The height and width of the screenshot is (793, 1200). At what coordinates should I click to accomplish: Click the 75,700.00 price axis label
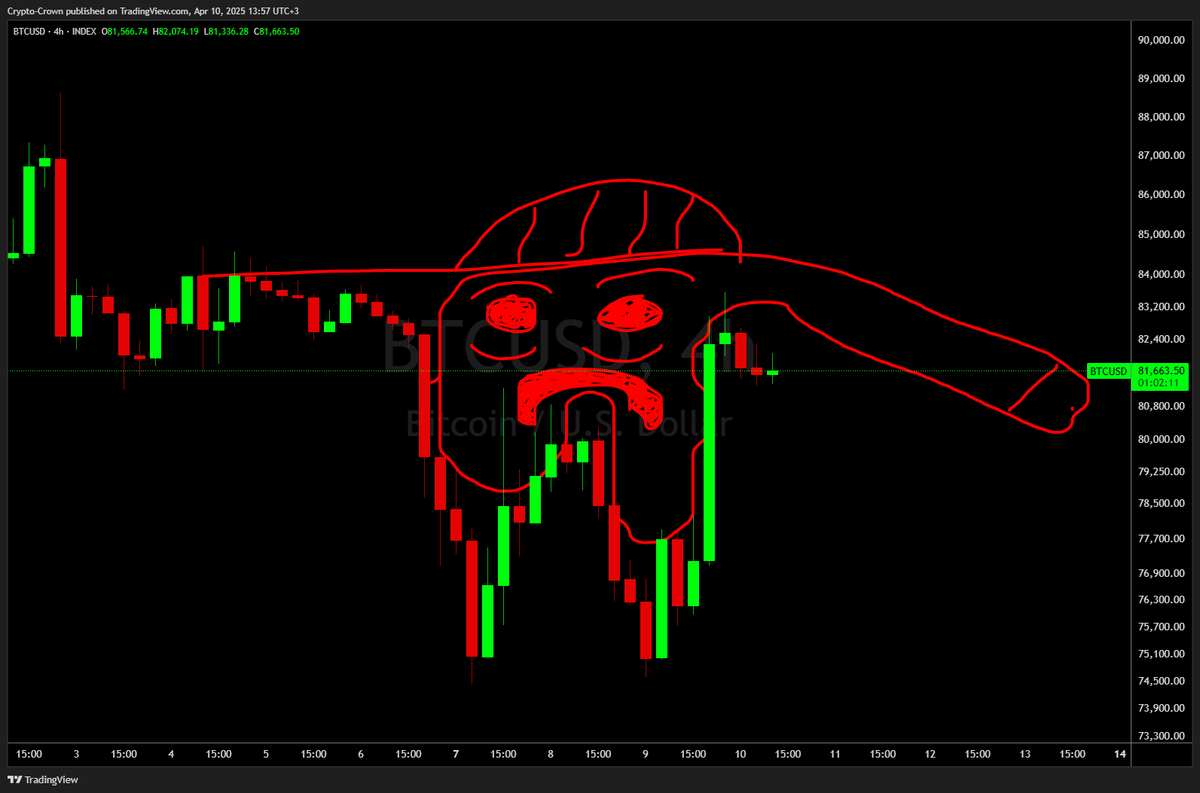[x=1161, y=627]
